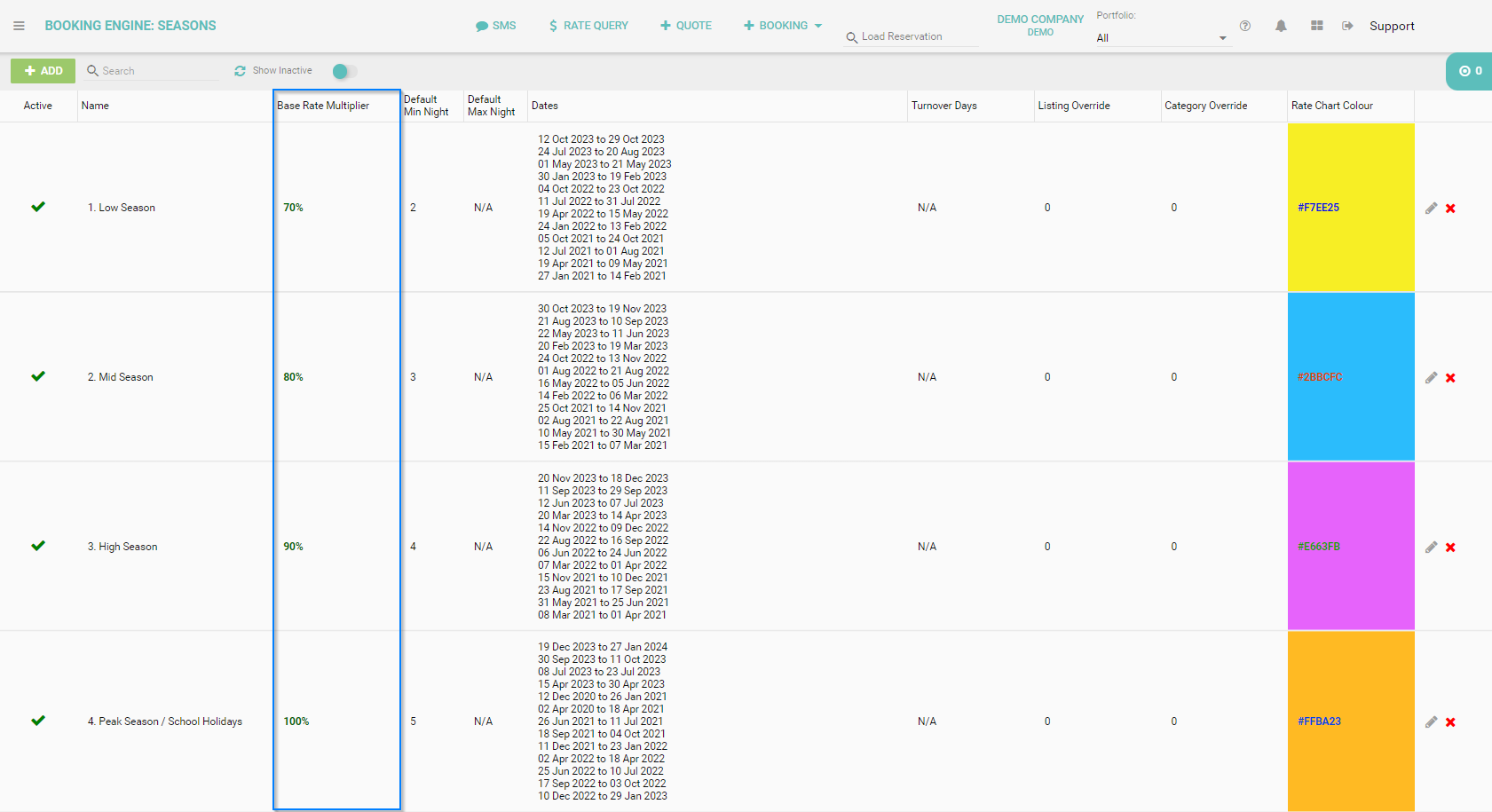The width and height of the screenshot is (1492, 812).
Task: Toggle active checkmark for High Season
Action: pyautogui.click(x=38, y=546)
